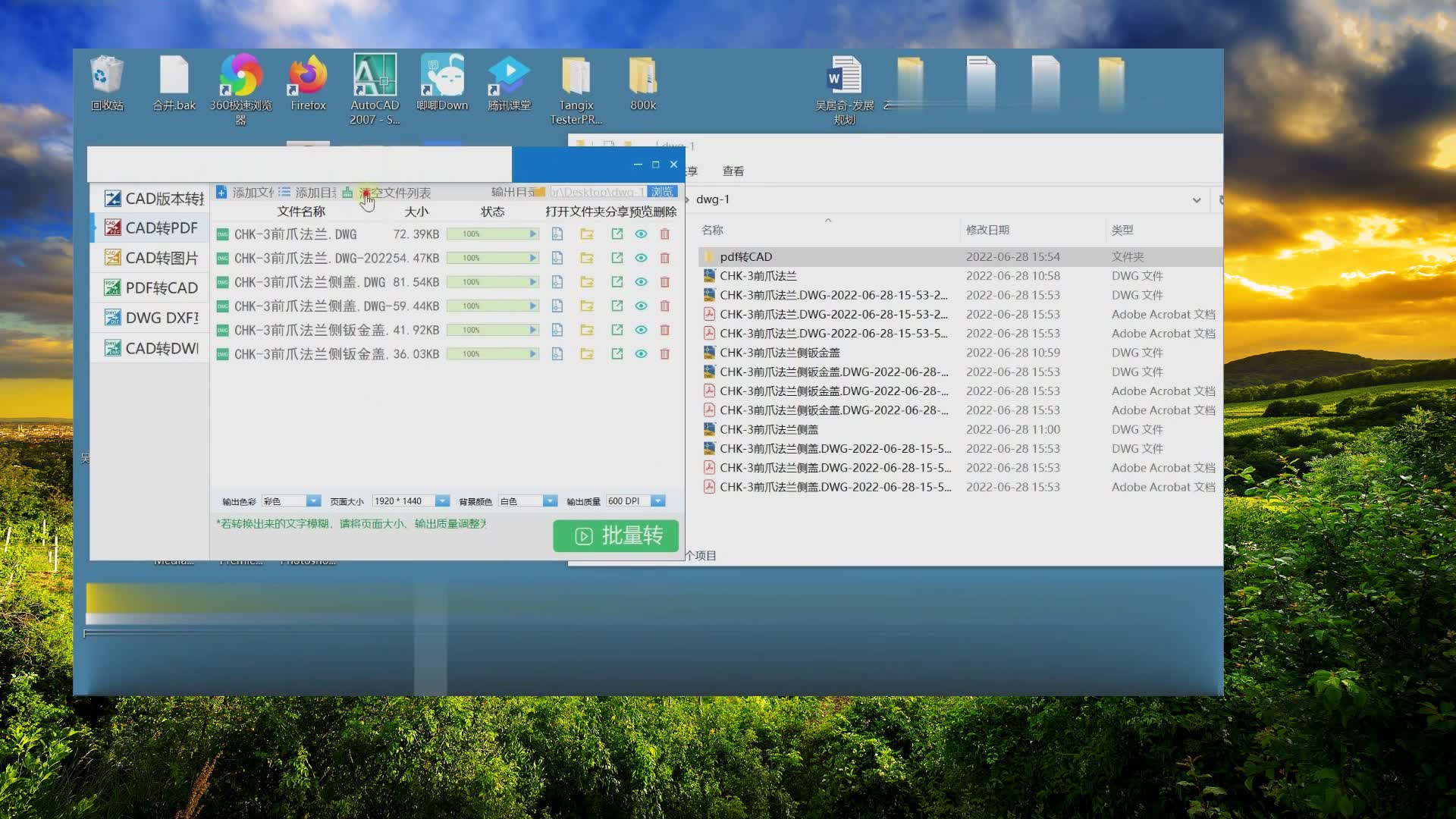Delete the last file in list
Screen dimensions: 1456x819
[x=665, y=354]
